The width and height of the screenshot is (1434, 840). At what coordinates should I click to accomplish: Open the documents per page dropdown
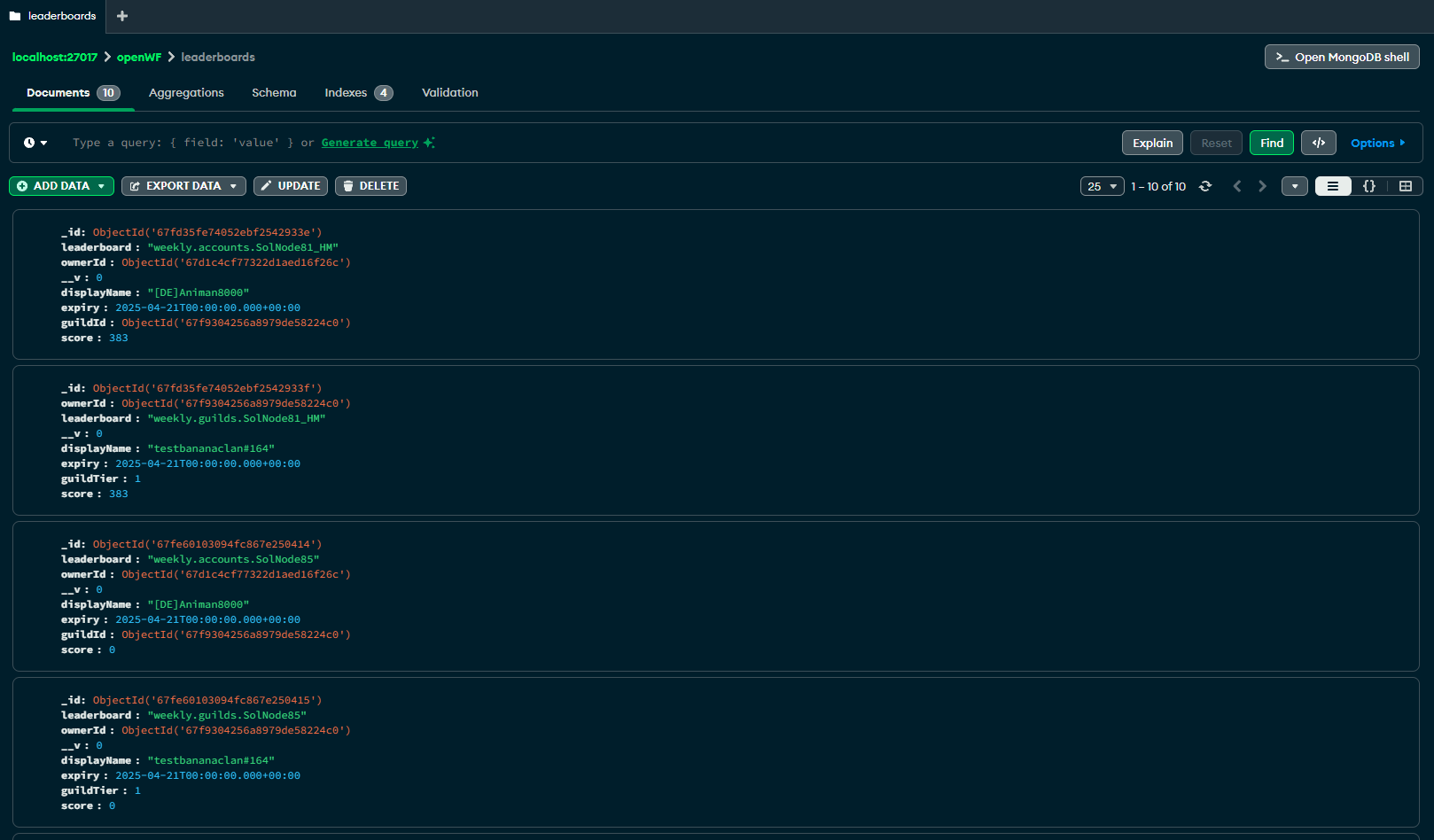coord(1102,186)
